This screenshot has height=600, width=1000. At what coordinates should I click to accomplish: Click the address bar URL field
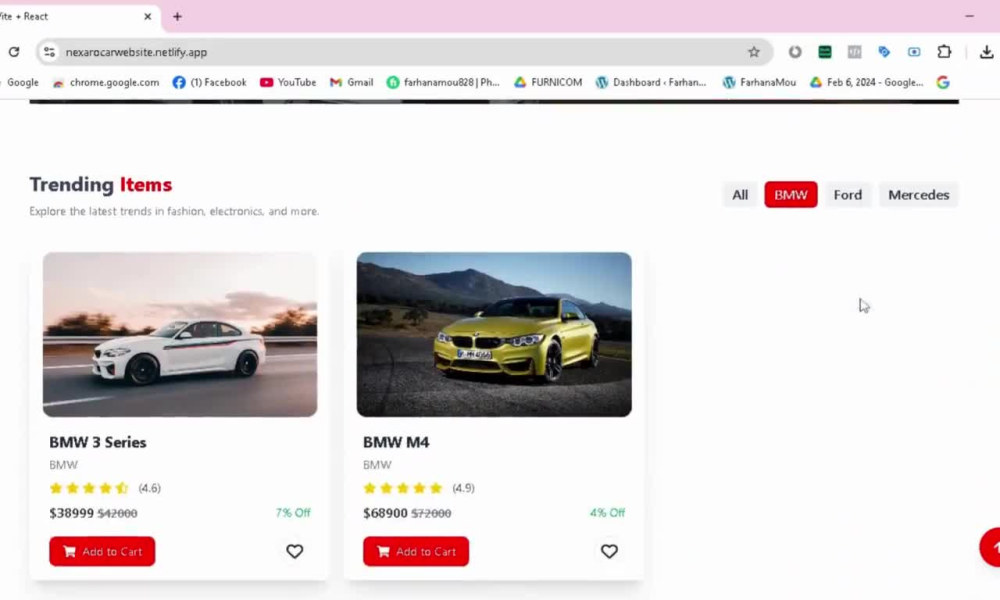404,52
